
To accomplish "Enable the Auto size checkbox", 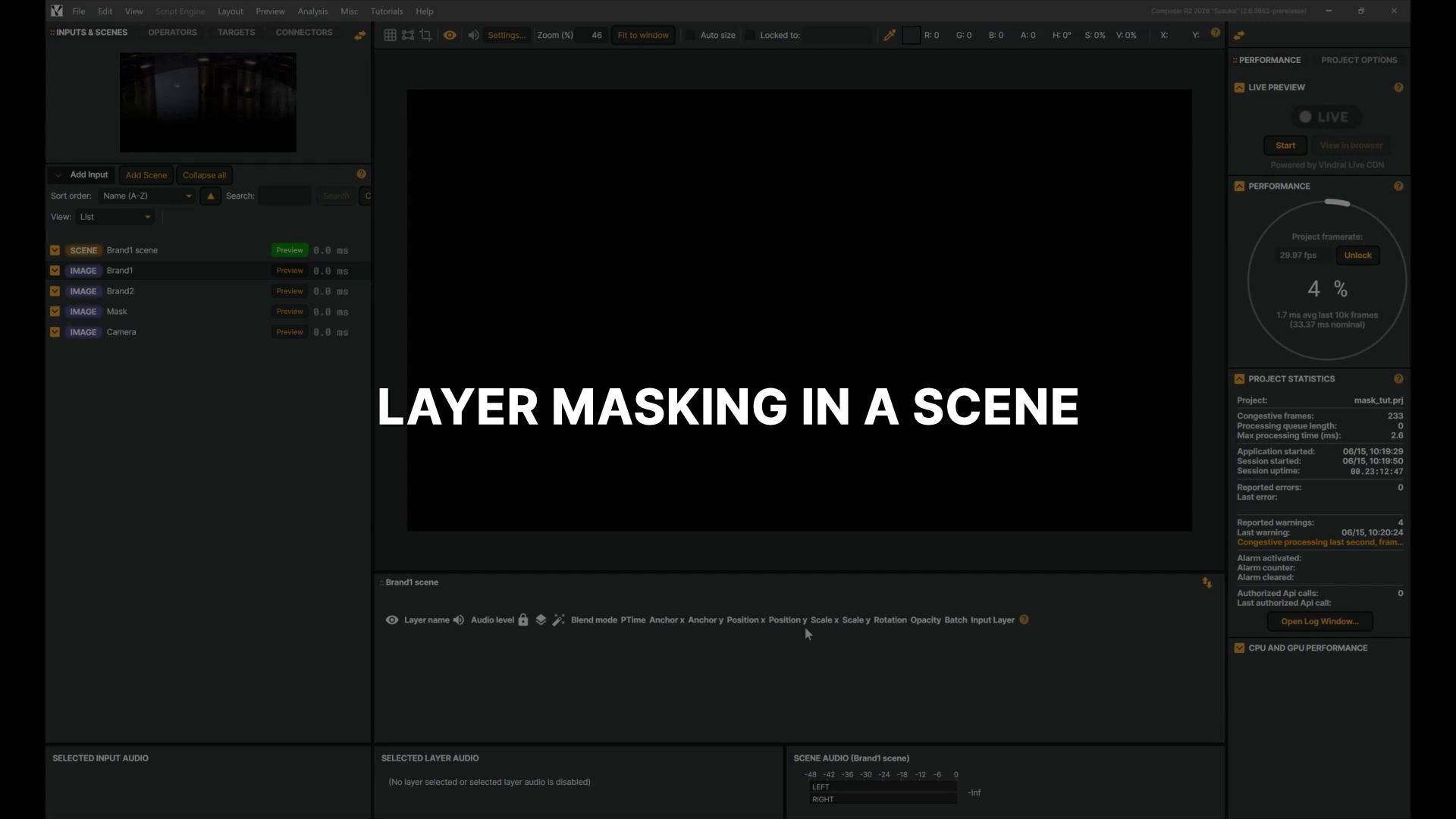I will click(x=691, y=35).
